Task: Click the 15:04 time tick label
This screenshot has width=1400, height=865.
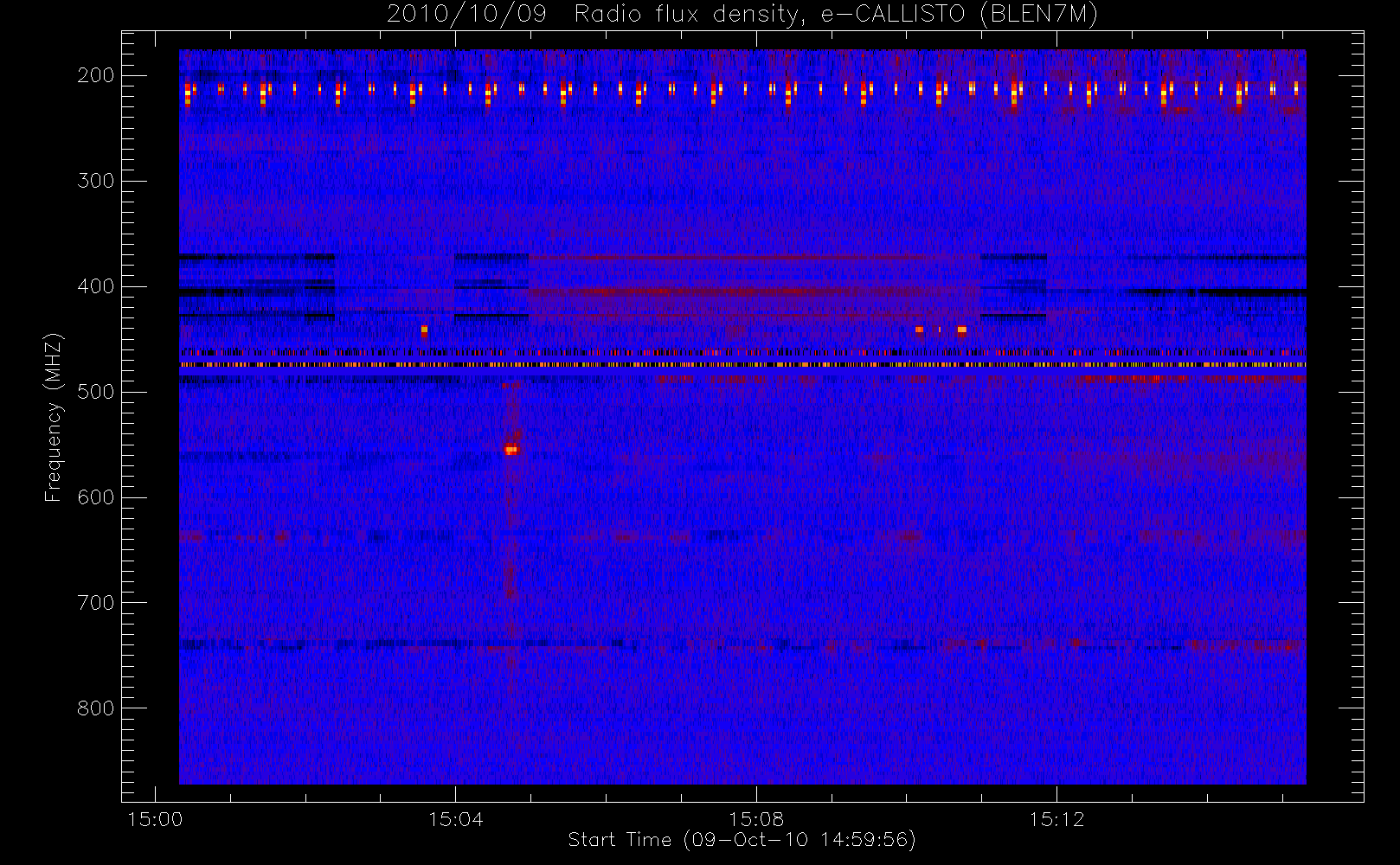Action: click(456, 819)
